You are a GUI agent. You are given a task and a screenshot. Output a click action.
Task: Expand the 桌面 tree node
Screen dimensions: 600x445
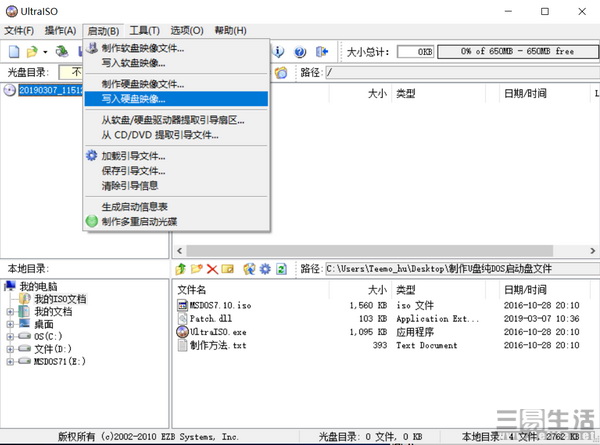pos(10,324)
